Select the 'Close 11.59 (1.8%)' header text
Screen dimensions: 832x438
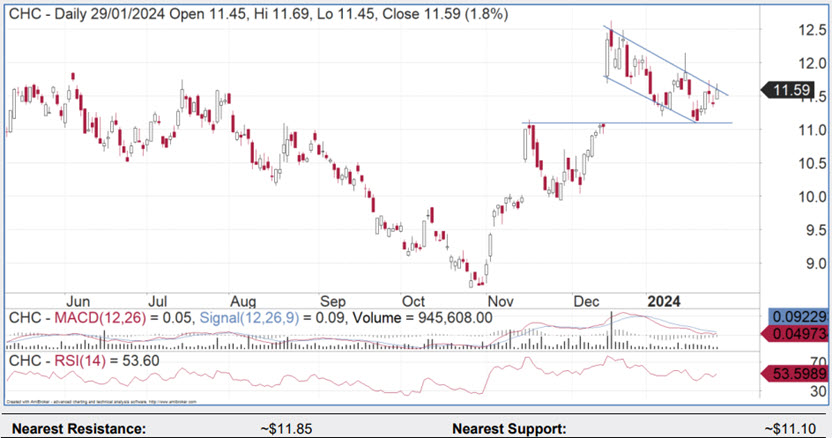(445, 14)
